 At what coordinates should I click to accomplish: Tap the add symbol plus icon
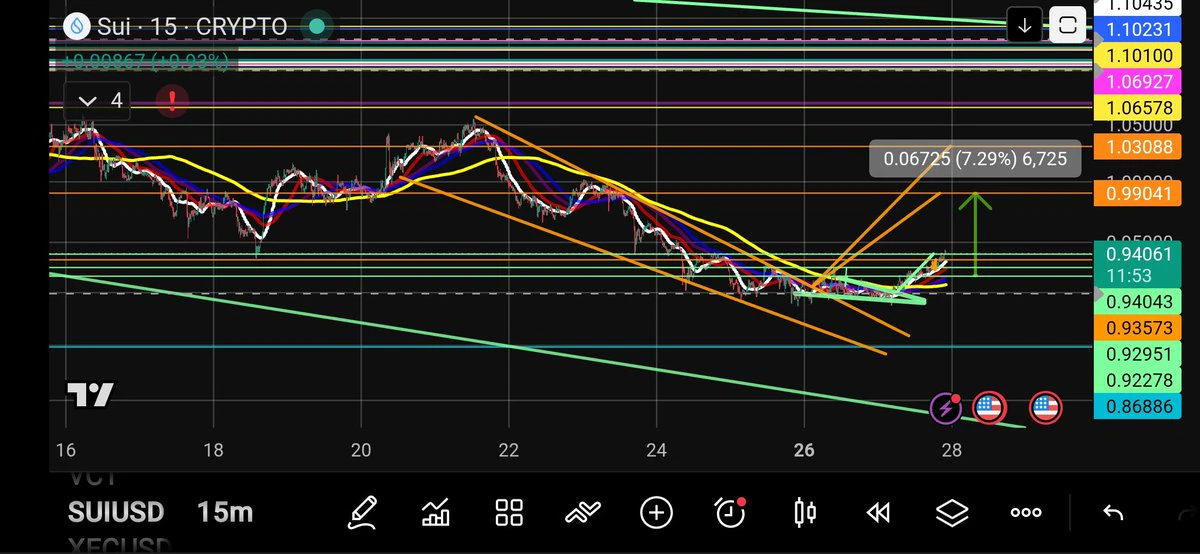pos(656,513)
